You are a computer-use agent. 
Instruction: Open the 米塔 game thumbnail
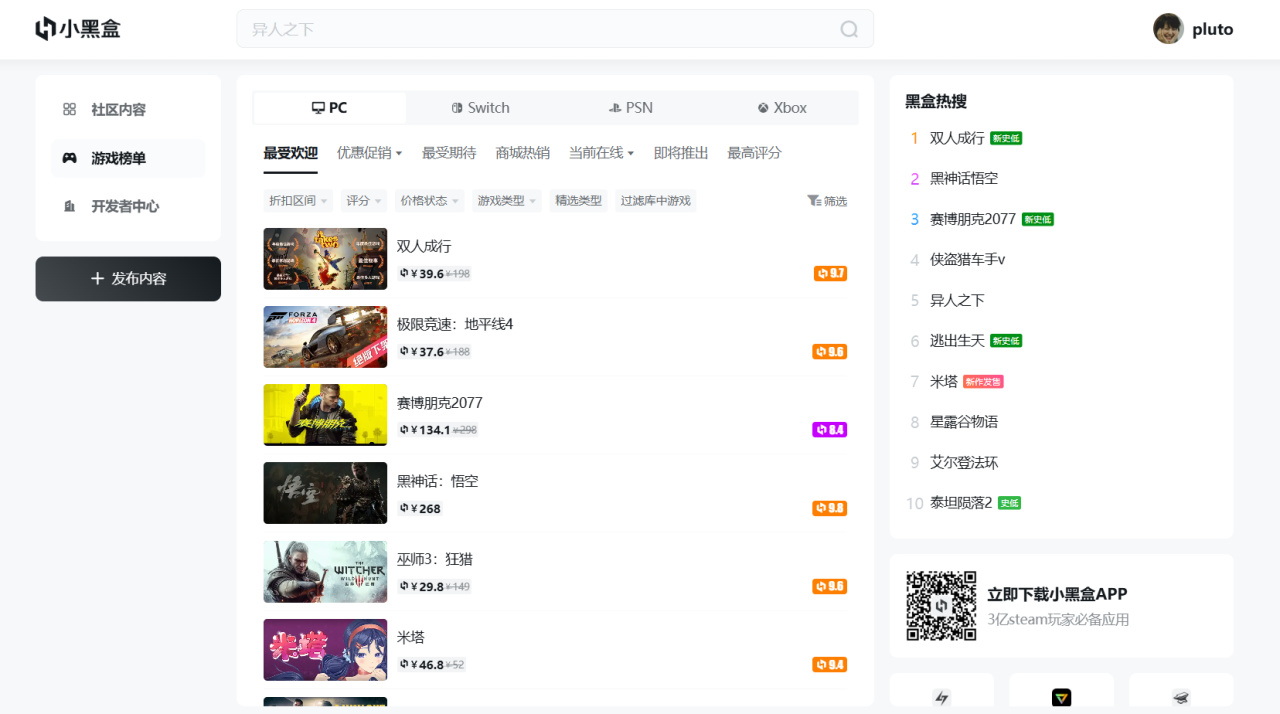click(325, 650)
